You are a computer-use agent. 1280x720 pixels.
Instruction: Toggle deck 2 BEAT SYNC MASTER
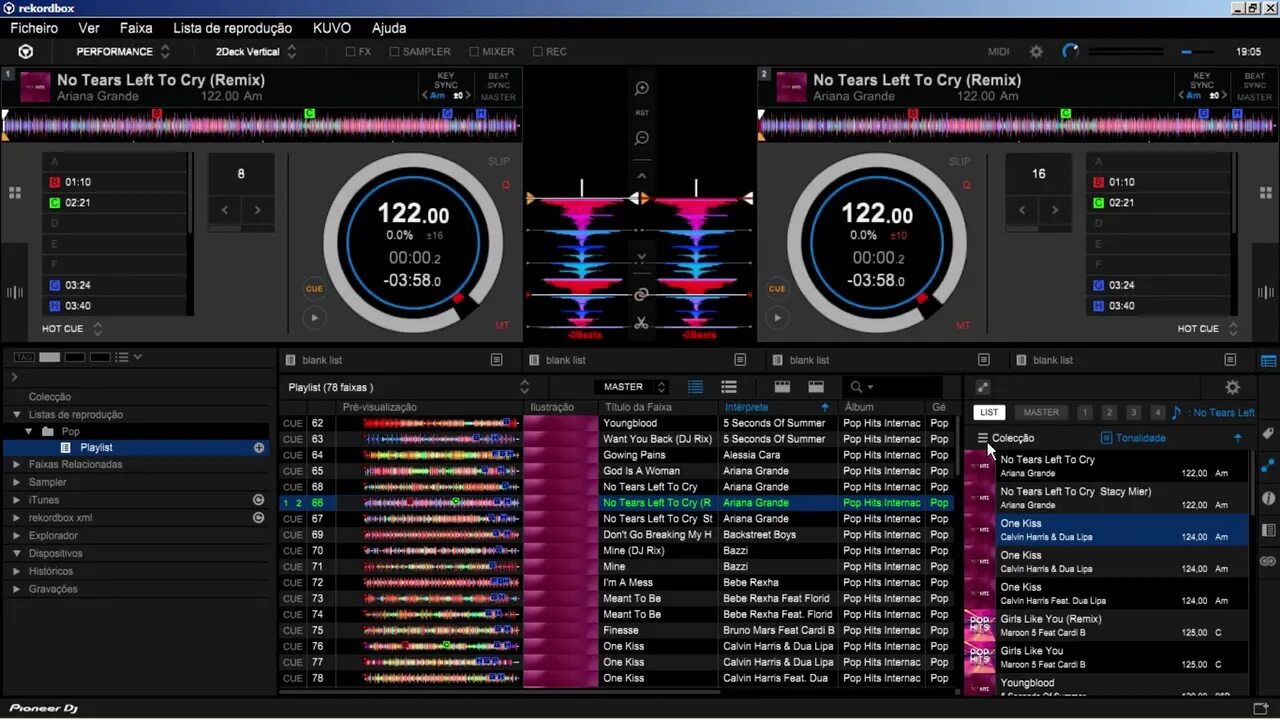point(1254,86)
